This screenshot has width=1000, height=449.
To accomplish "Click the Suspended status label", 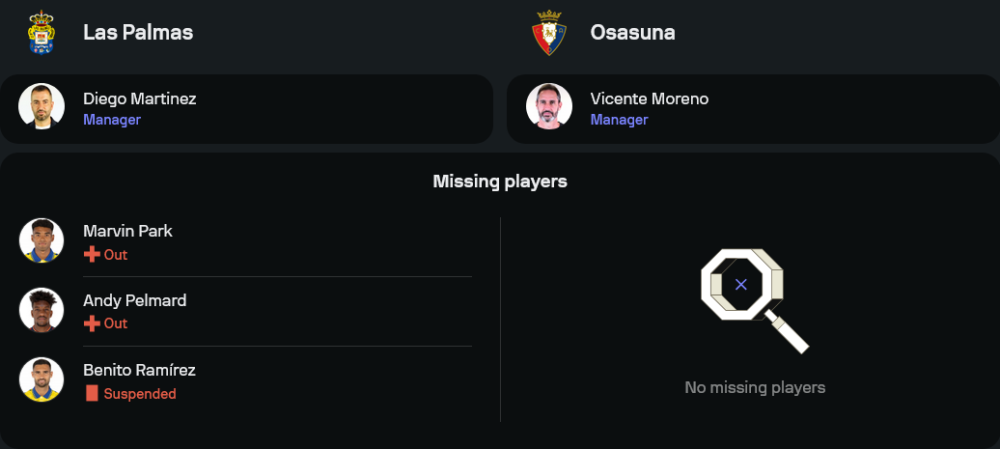I will click(140, 394).
